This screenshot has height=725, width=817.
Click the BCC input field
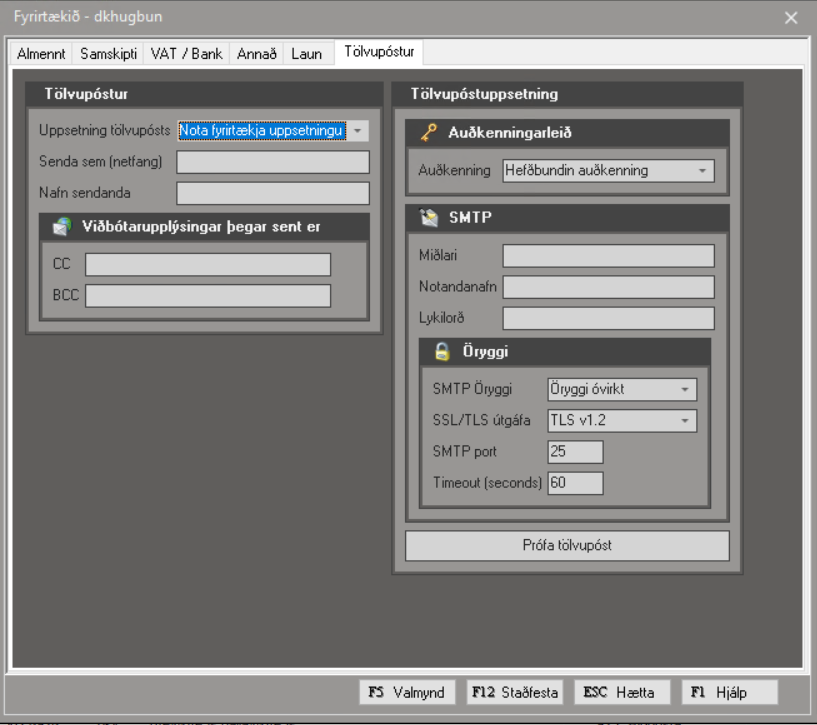coord(208,296)
